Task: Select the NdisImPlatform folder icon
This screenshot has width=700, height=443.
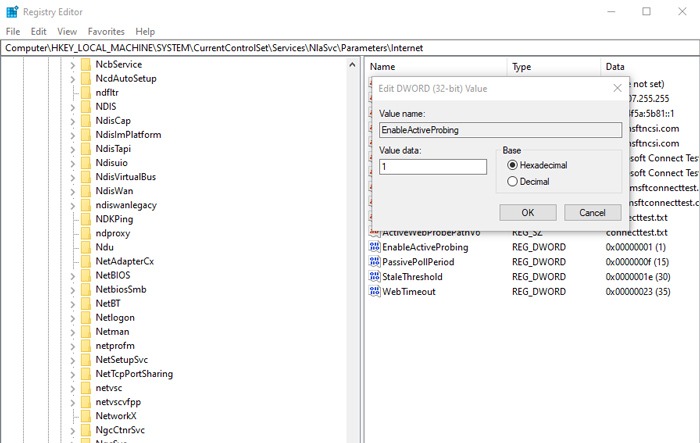Action: click(x=86, y=135)
